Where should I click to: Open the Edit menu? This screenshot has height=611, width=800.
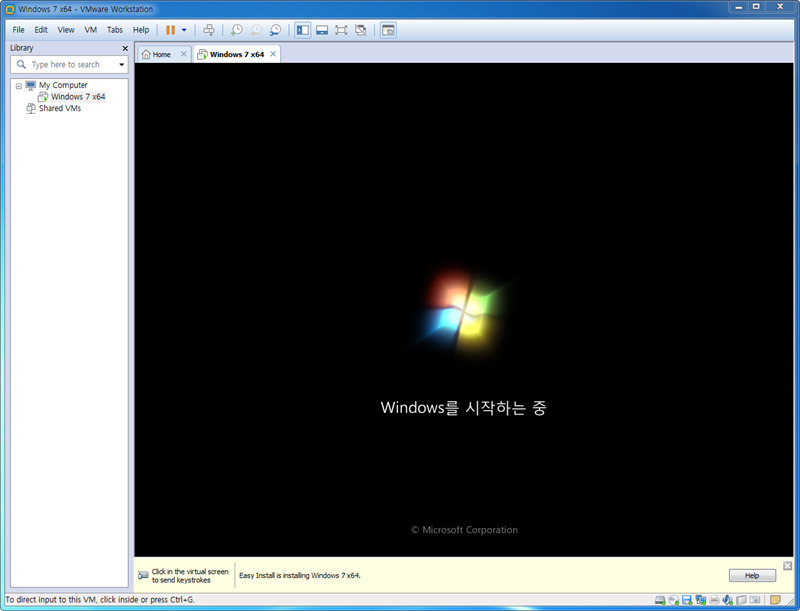(x=41, y=30)
